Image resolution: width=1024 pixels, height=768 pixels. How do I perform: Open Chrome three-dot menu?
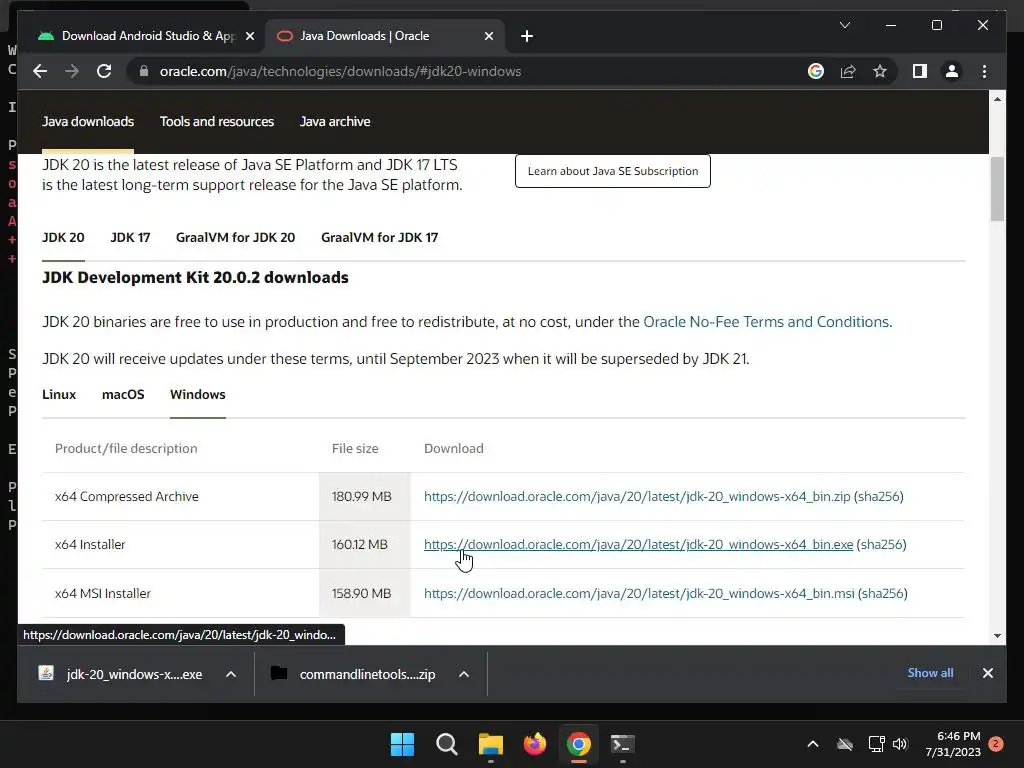(x=984, y=71)
